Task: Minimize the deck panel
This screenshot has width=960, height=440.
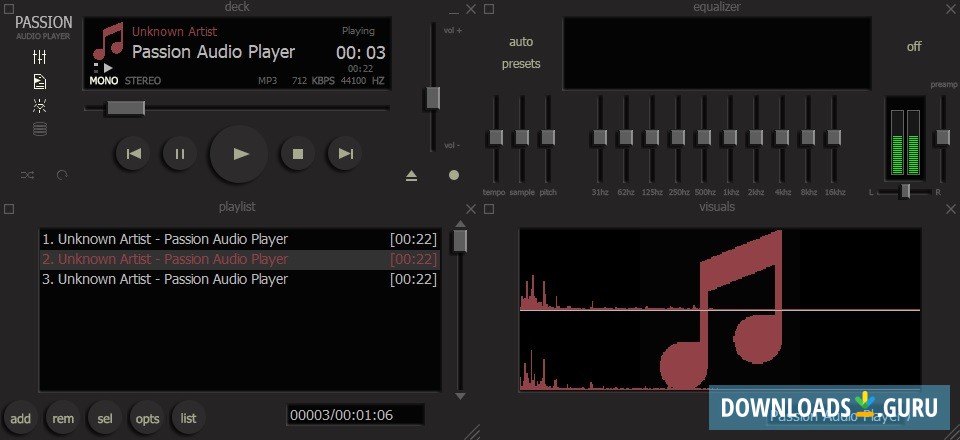Action: click(454, 10)
